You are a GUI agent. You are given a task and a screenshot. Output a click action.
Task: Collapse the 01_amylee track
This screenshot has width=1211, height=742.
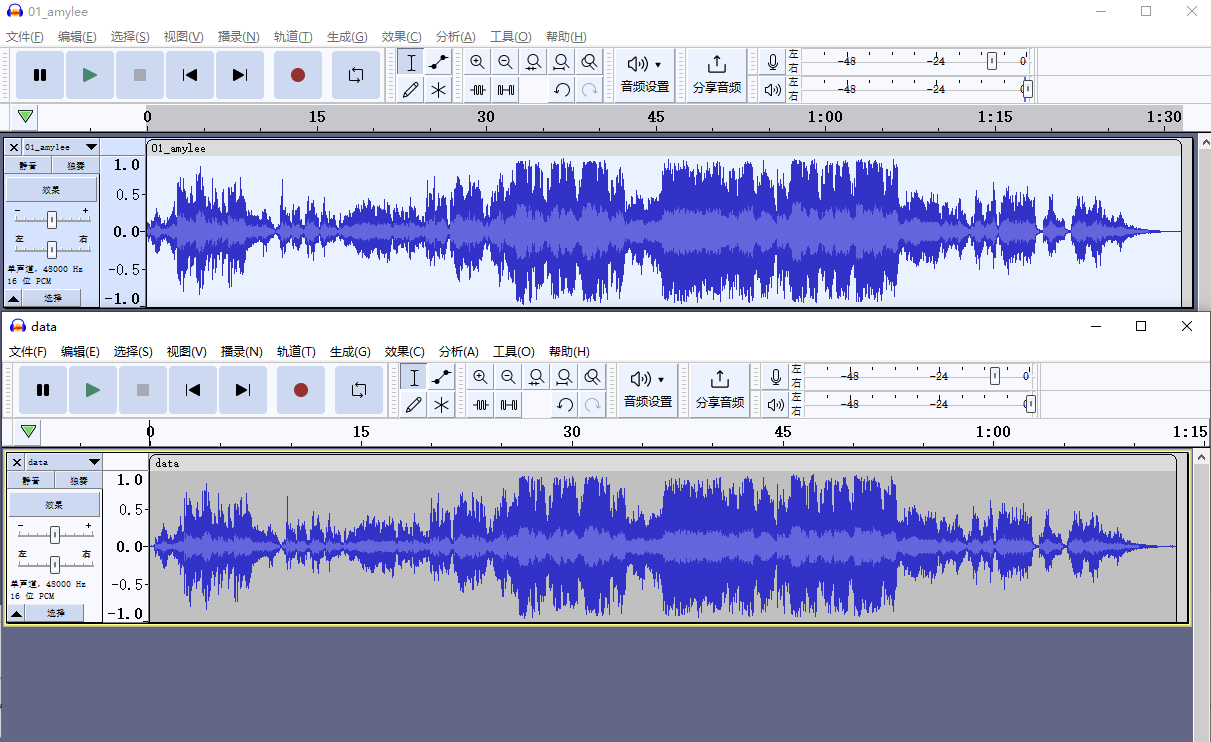14,298
